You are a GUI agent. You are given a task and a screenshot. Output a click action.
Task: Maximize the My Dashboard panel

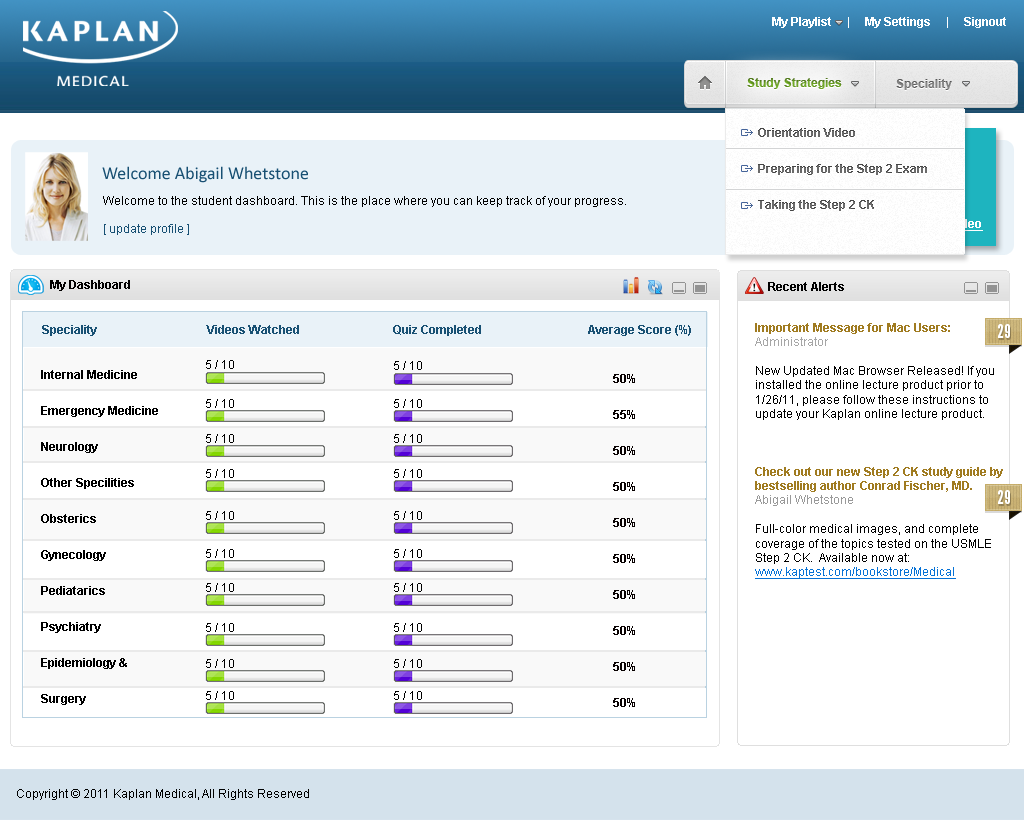tap(700, 288)
